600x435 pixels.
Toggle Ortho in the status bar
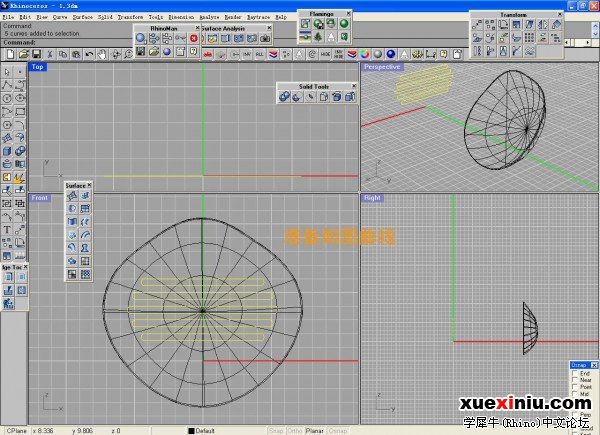pyautogui.click(x=295, y=431)
